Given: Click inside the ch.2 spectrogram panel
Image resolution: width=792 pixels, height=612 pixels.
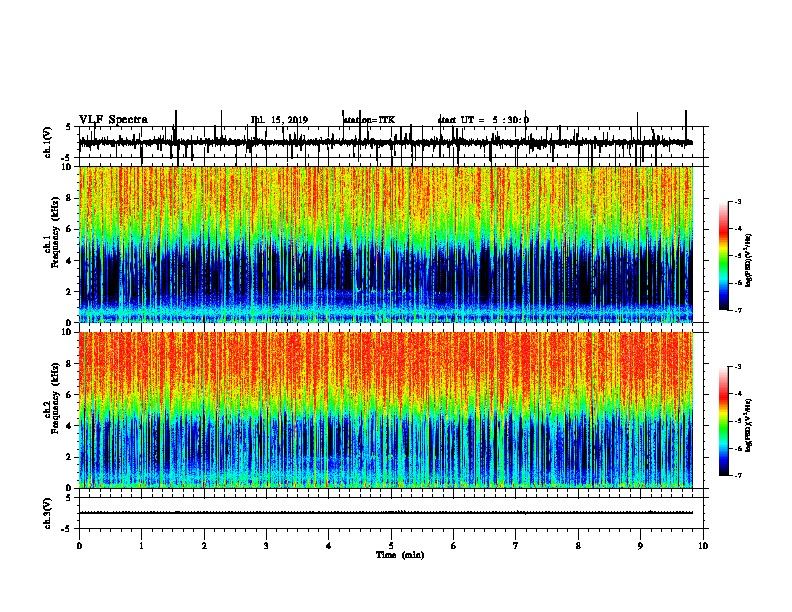Looking at the screenshot, I should (386, 410).
